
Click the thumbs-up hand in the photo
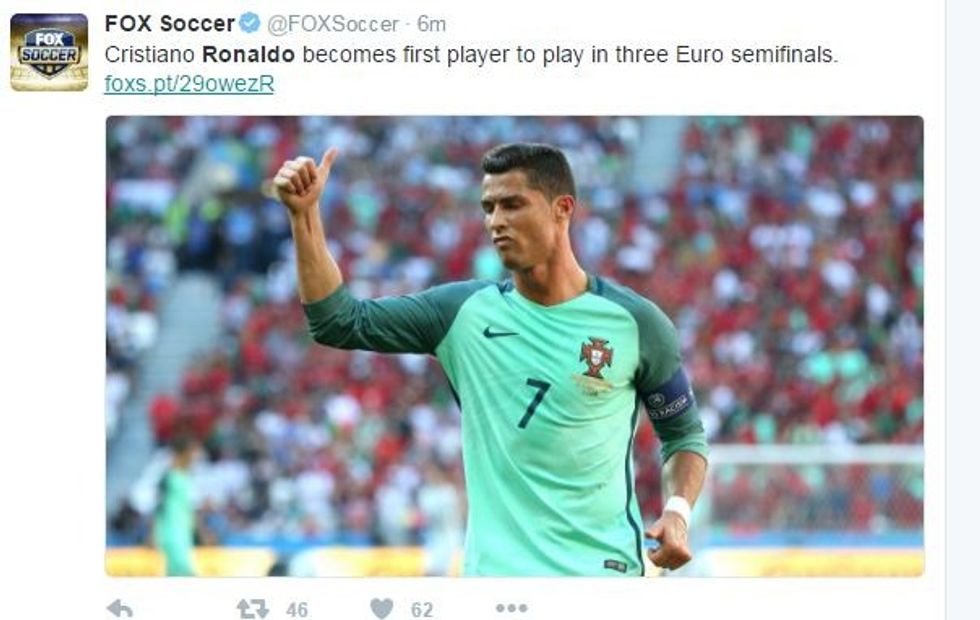coord(304,180)
